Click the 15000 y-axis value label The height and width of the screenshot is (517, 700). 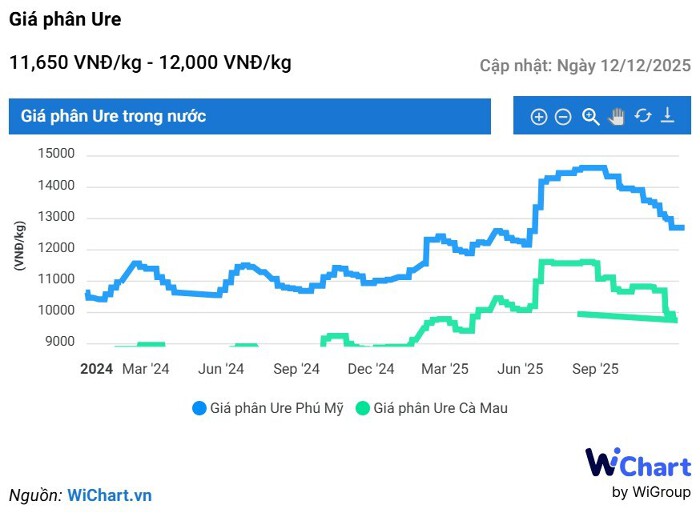(57, 154)
